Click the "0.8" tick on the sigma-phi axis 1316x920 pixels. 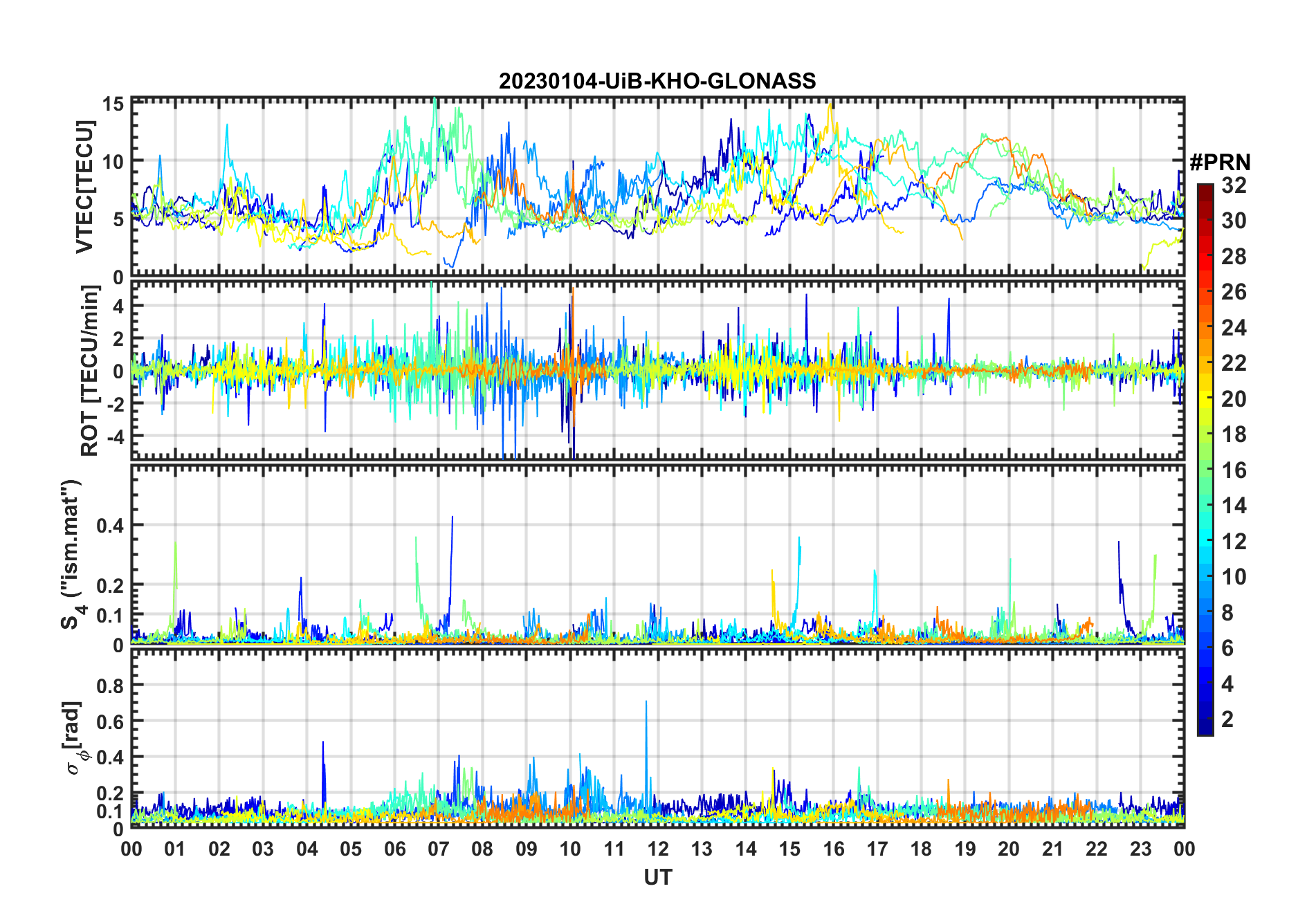[111, 686]
